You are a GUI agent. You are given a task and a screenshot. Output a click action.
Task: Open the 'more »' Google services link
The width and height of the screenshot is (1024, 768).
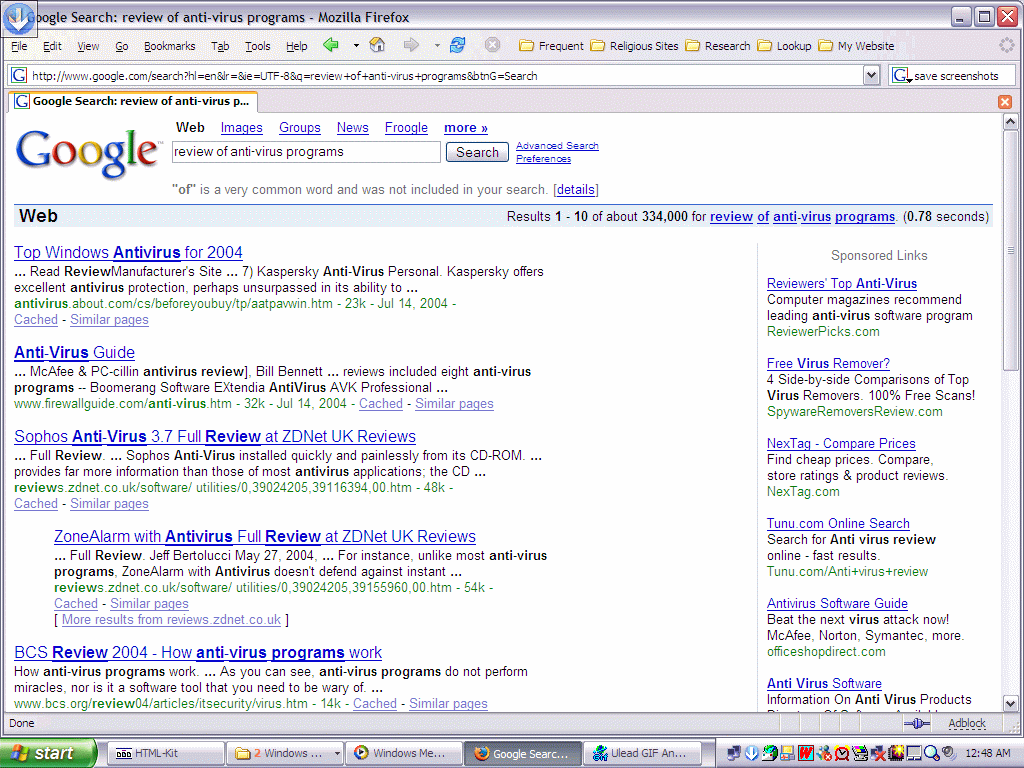466,128
